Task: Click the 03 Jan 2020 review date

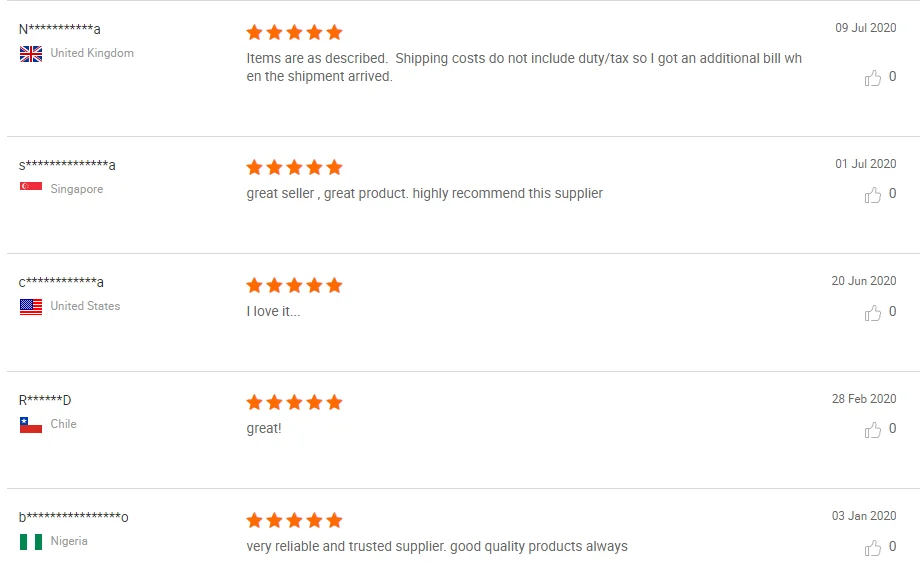Action: point(864,516)
